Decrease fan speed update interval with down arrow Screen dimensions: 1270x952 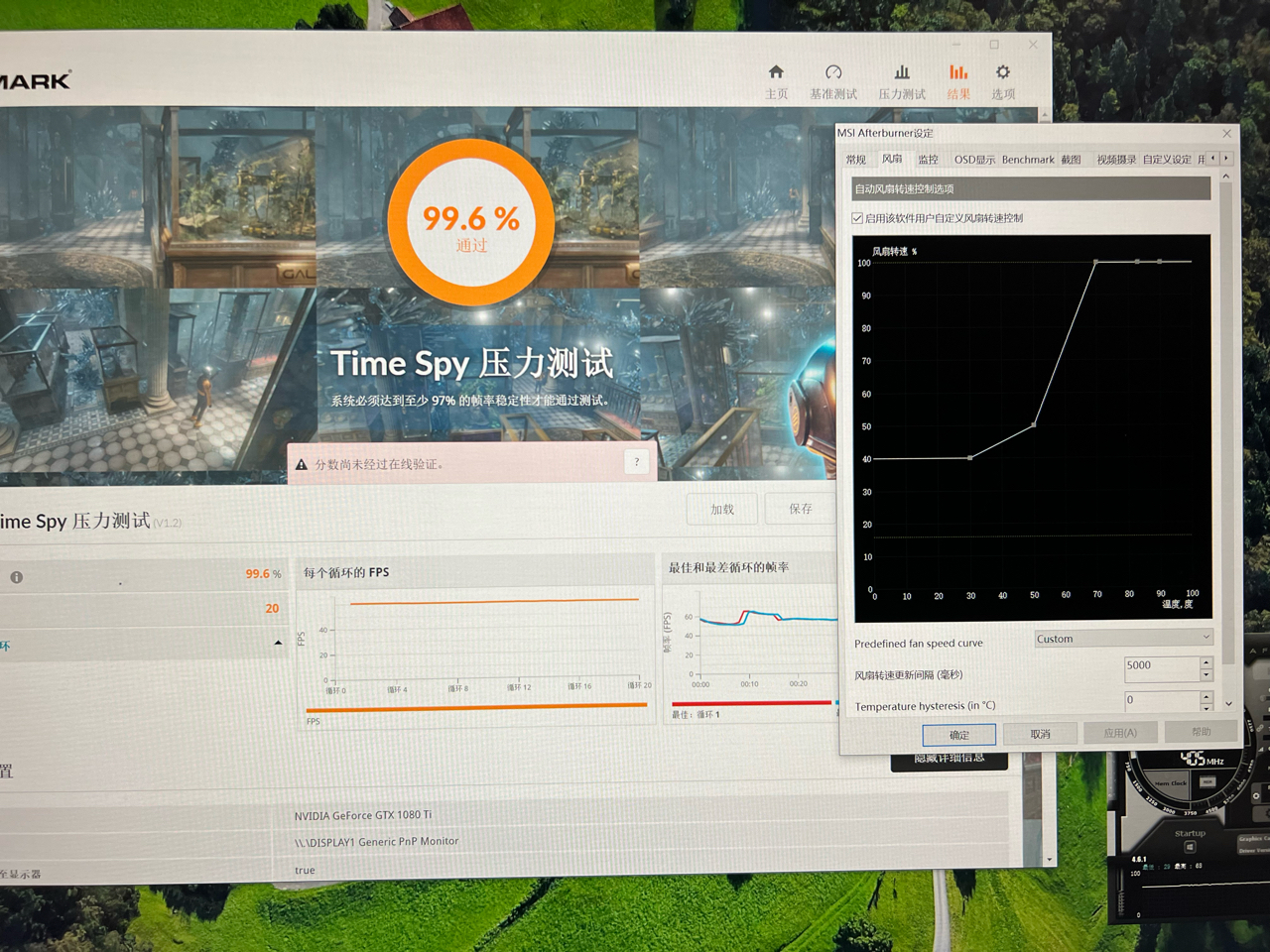[1206, 675]
